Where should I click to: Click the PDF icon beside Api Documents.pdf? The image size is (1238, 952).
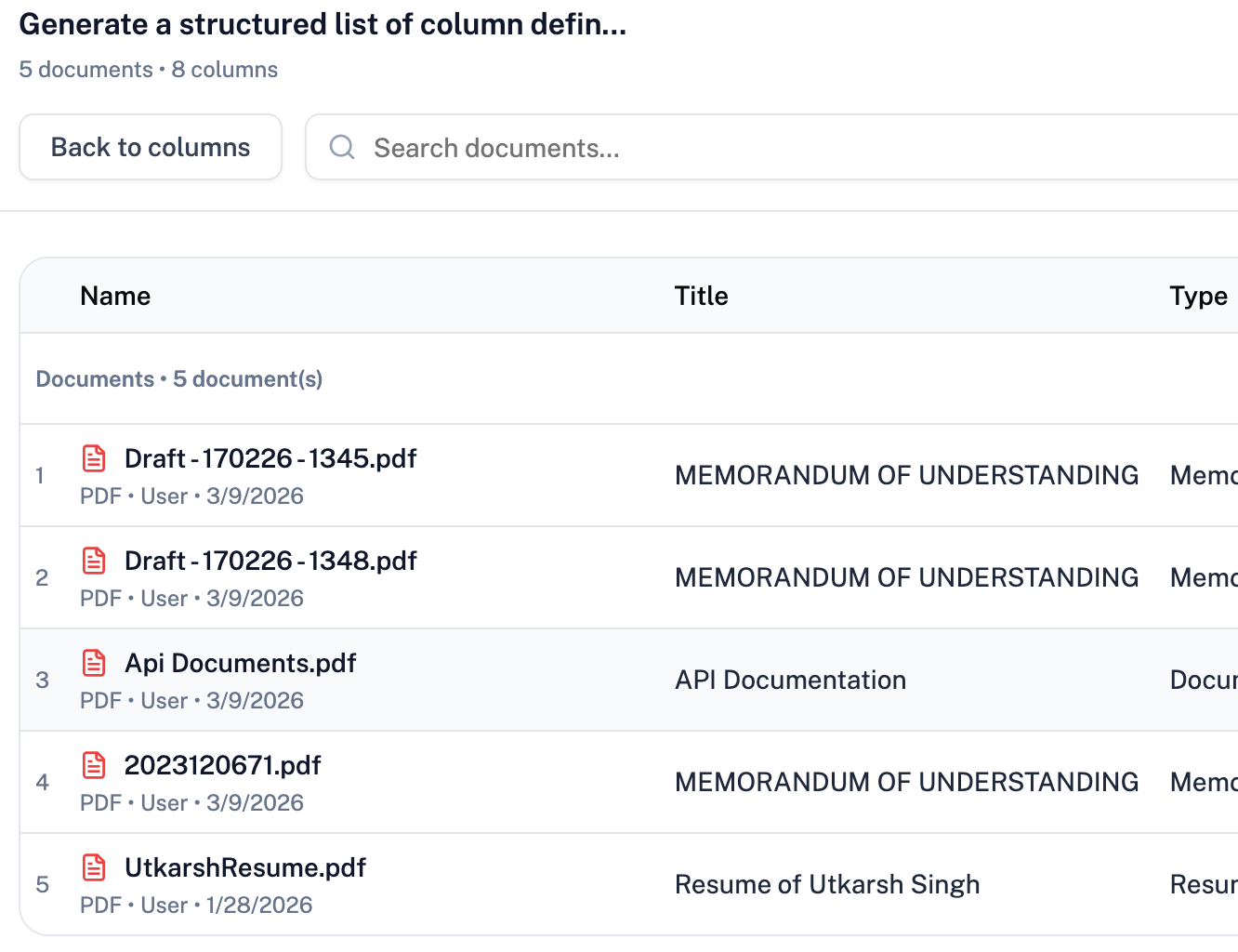94,663
